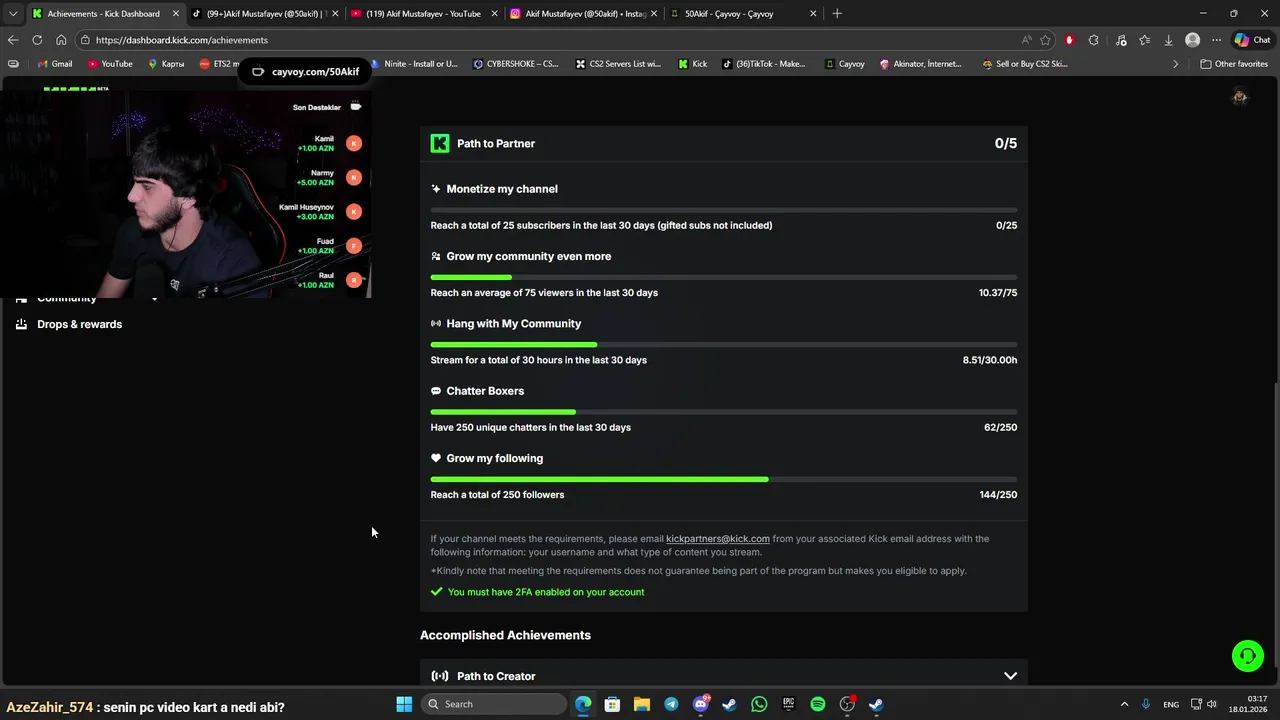Viewport: 1280px width, 720px height.
Task: Open the CYBERSHOKE bookmark
Action: pyautogui.click(x=516, y=64)
